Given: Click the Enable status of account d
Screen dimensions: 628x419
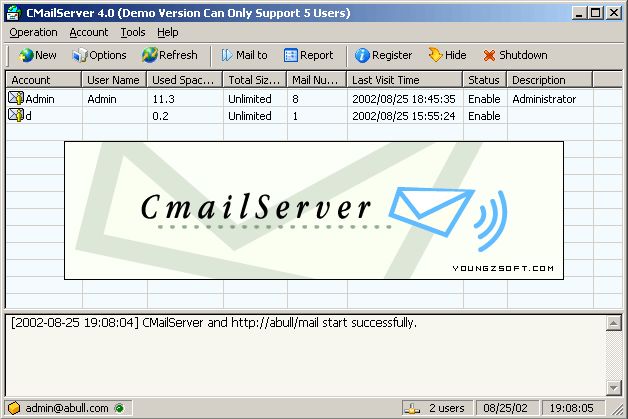Looking at the screenshot, I should coord(484,116).
